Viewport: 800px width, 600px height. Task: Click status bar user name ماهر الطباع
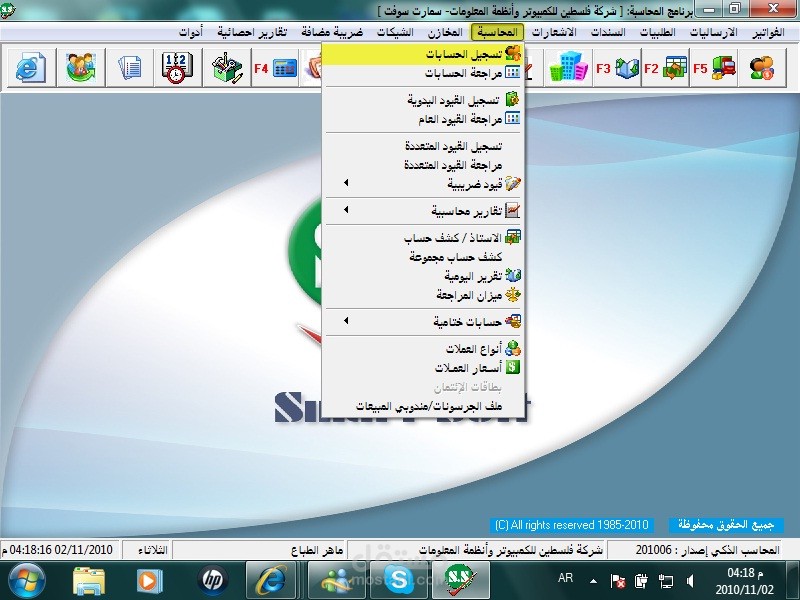[317, 550]
